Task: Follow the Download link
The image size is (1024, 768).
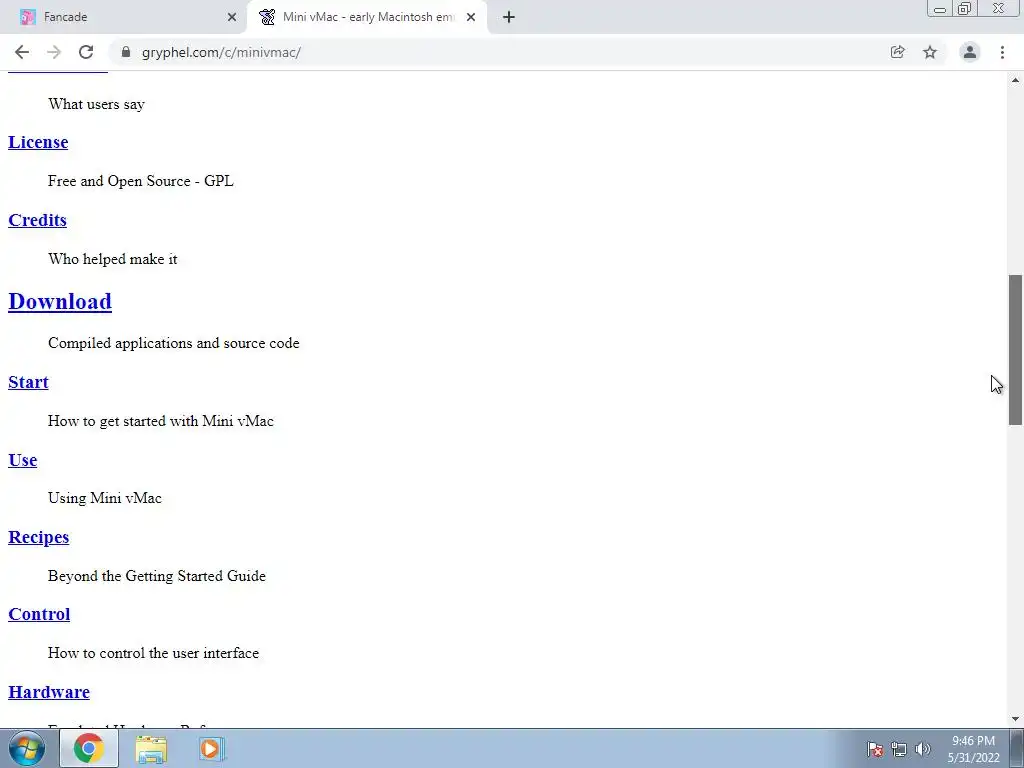Action: pyautogui.click(x=59, y=302)
